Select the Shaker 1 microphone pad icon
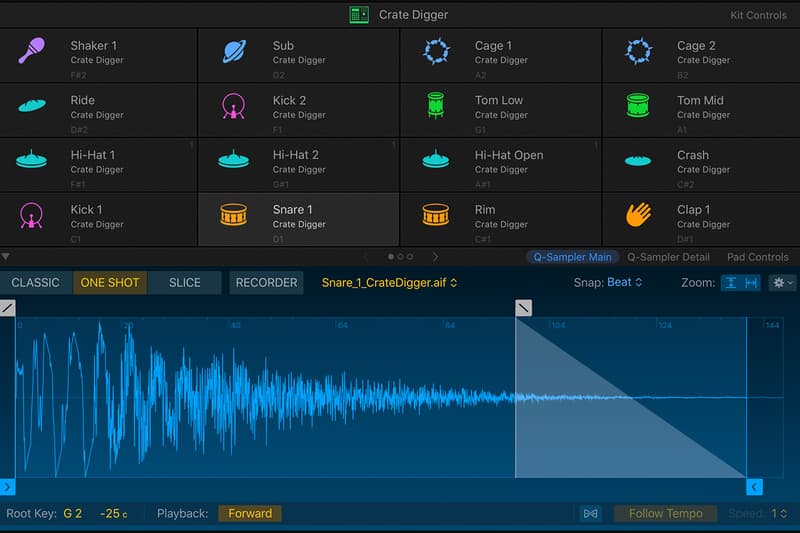The image size is (800, 533). tap(32, 51)
